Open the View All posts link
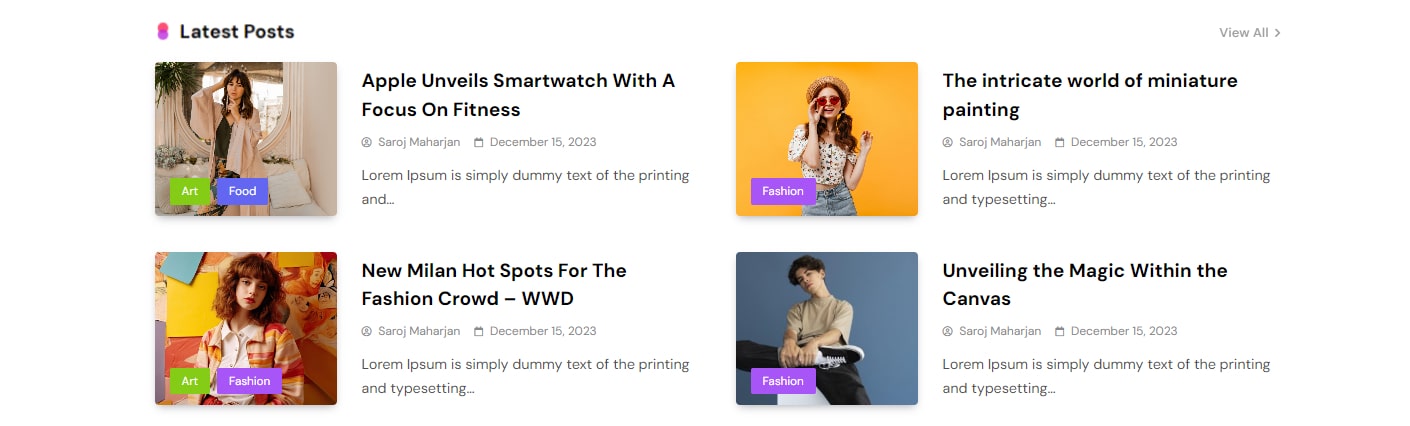 pos(1243,33)
